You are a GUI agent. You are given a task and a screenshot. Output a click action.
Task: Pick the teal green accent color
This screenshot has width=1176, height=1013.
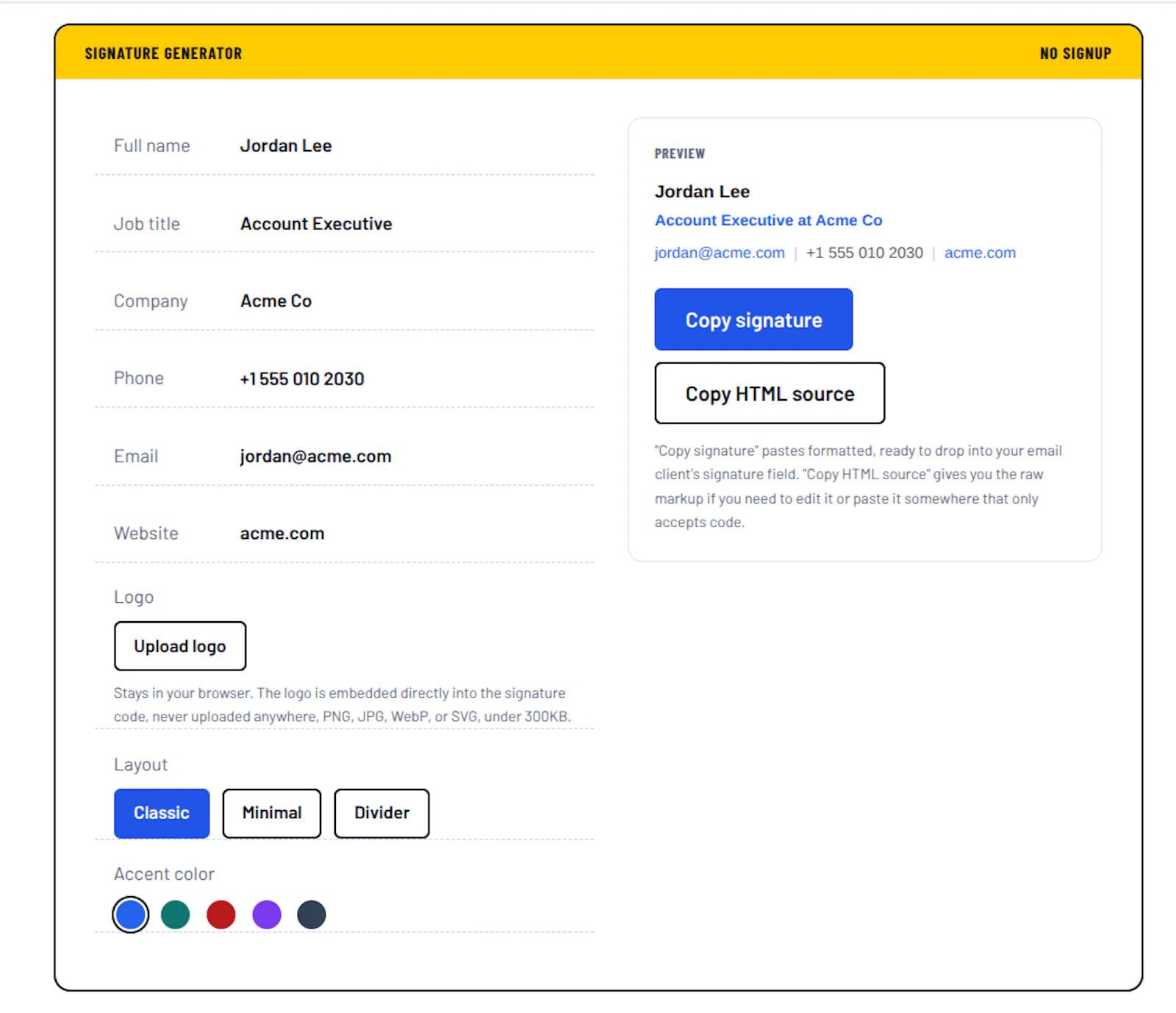click(x=176, y=914)
